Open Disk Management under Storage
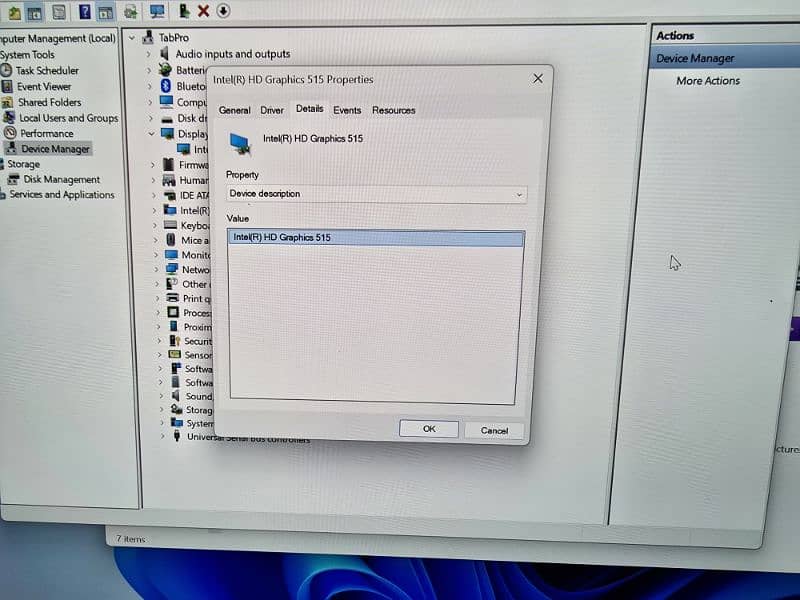Image resolution: width=800 pixels, height=600 pixels. pos(61,180)
